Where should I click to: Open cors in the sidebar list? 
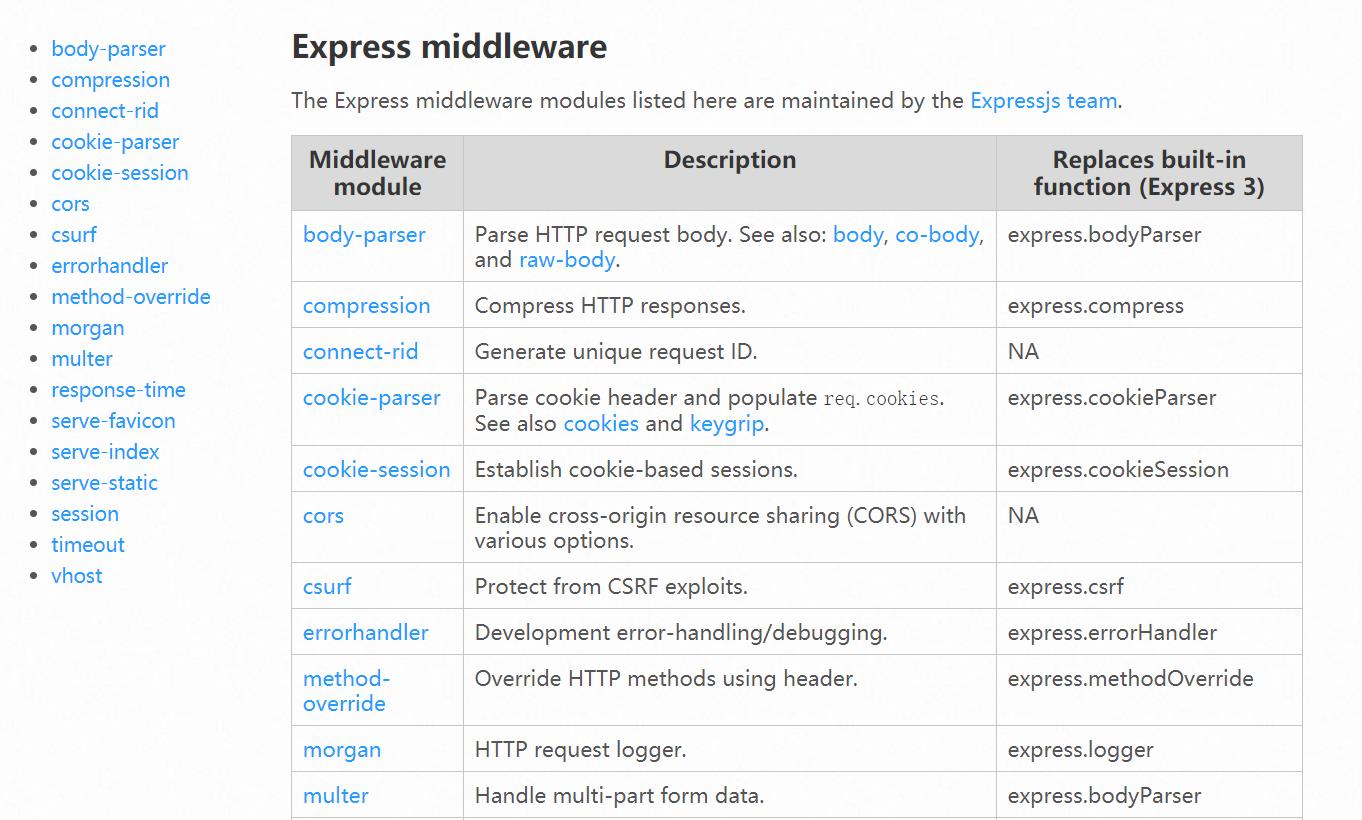coord(70,204)
